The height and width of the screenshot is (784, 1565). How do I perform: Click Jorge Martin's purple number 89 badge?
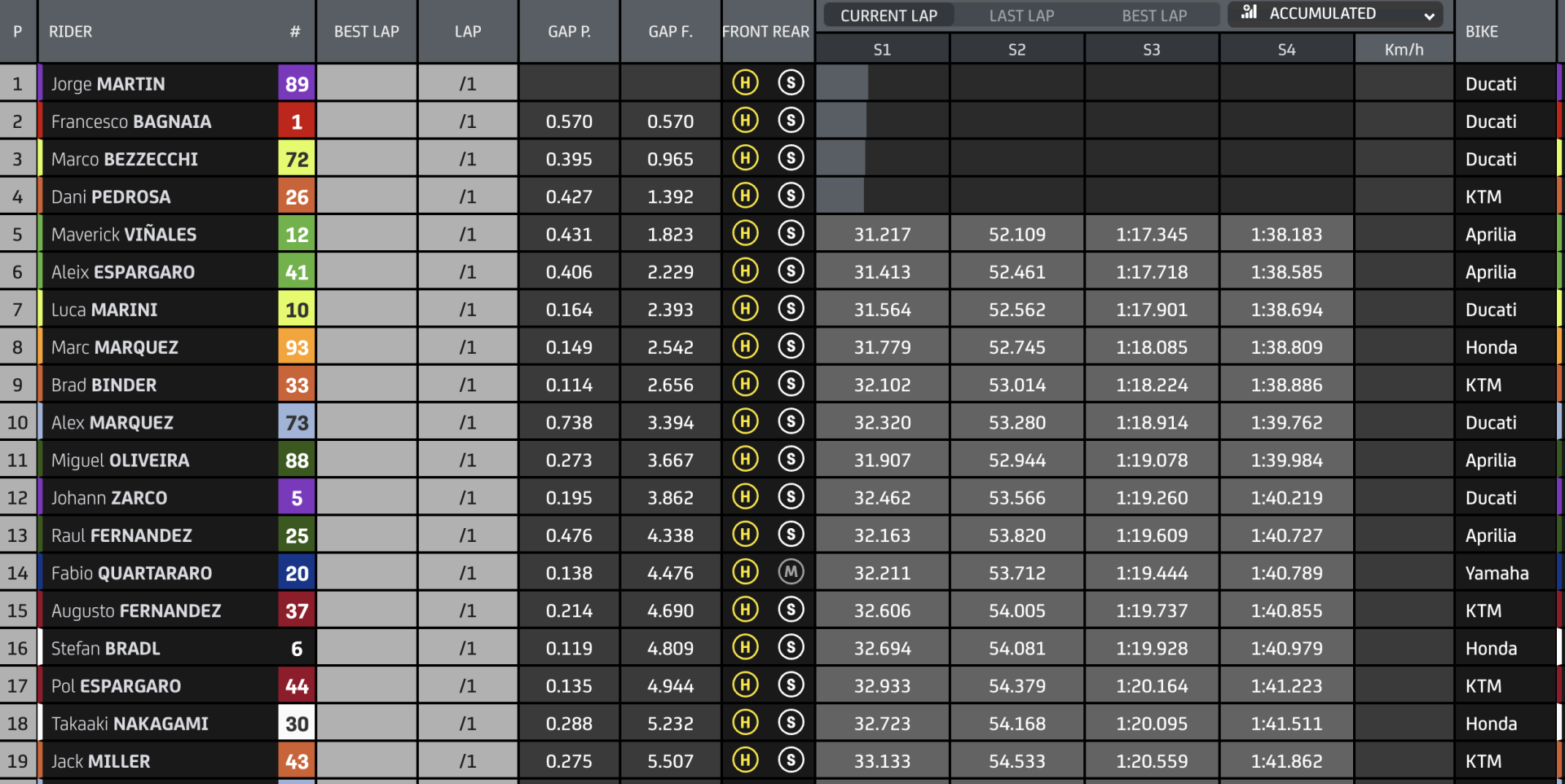pyautogui.click(x=297, y=84)
